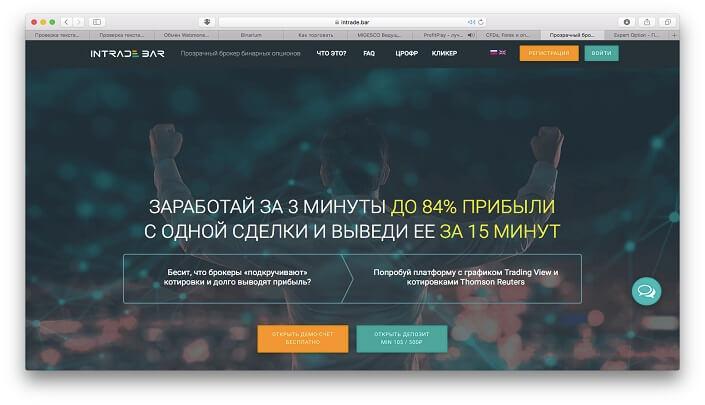Click the orange РЕГИСТРАЦИЯ button
705x405 pixels.
point(549,53)
